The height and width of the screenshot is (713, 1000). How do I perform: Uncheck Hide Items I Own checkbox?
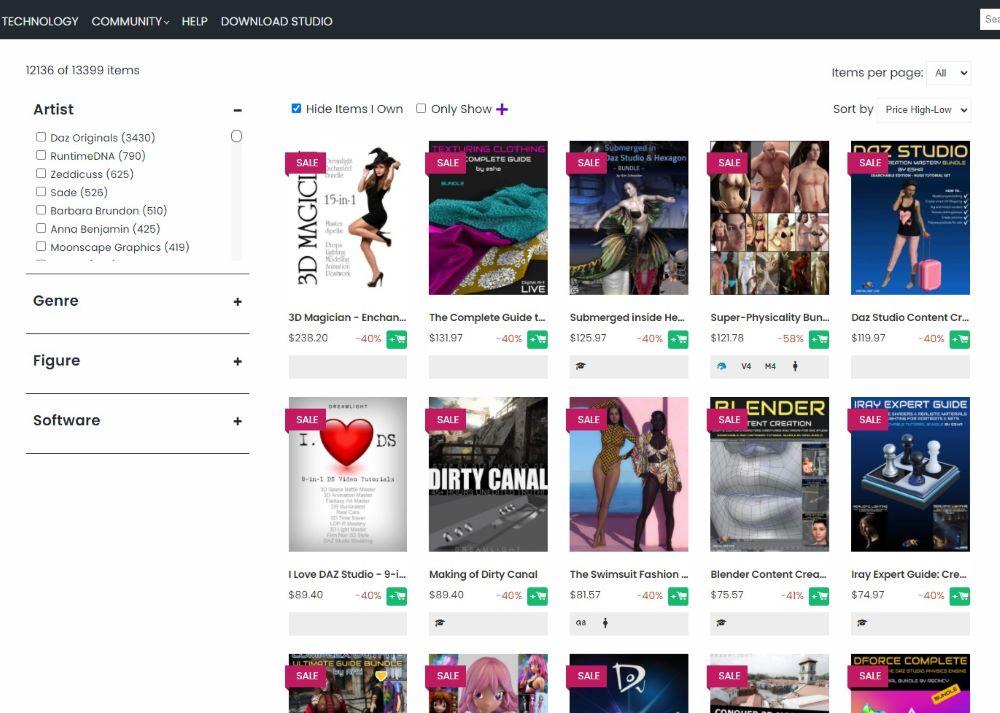[296, 108]
